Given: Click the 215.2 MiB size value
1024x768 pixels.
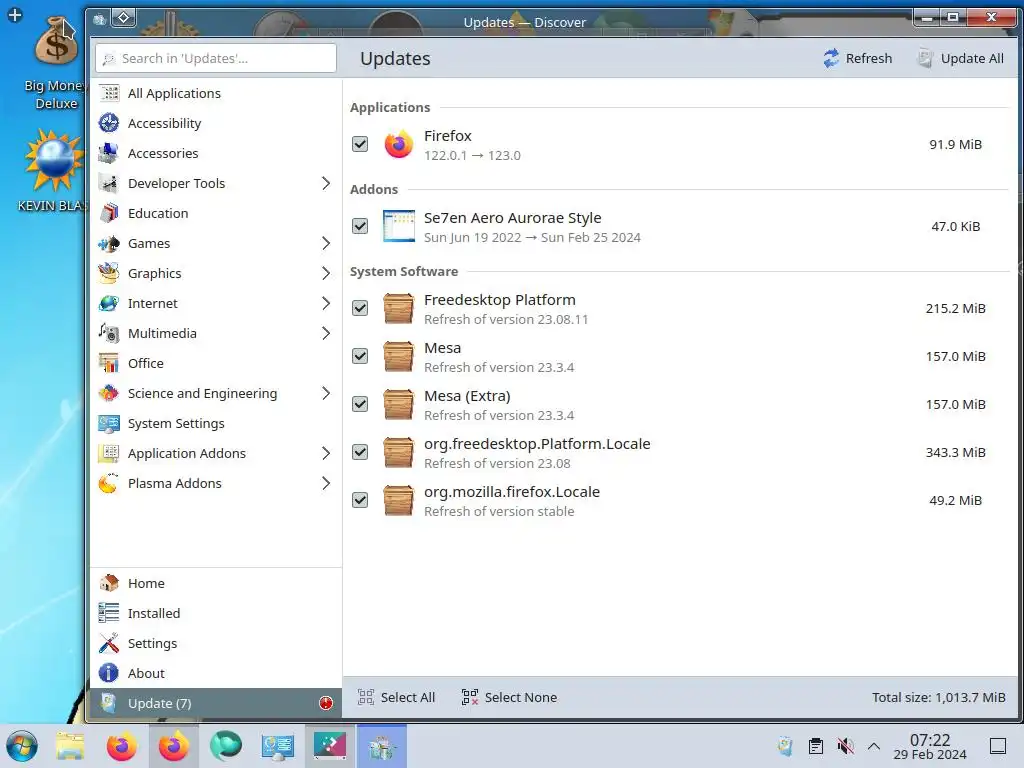Looking at the screenshot, I should coord(955,308).
